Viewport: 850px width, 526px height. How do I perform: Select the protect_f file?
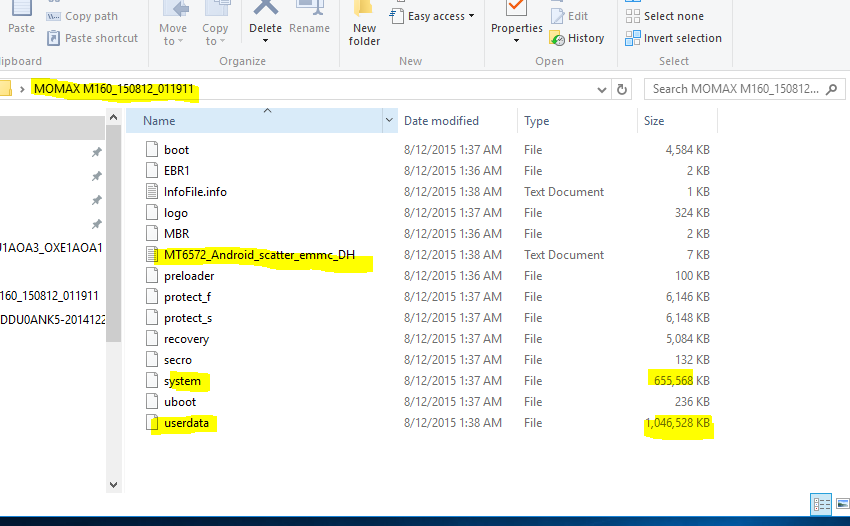click(188, 297)
